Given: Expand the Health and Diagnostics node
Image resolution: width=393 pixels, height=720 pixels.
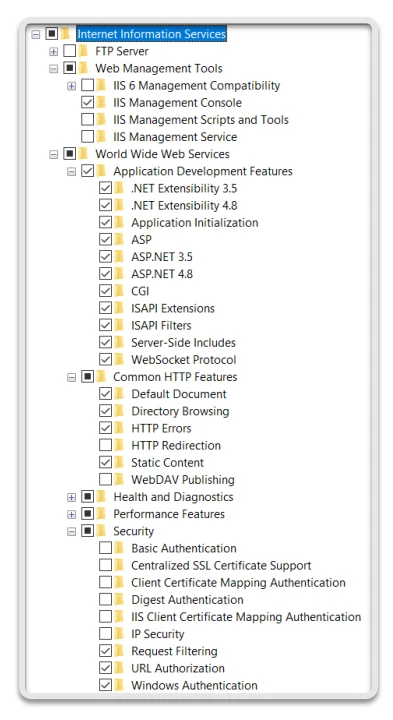Looking at the screenshot, I should [x=72, y=497].
